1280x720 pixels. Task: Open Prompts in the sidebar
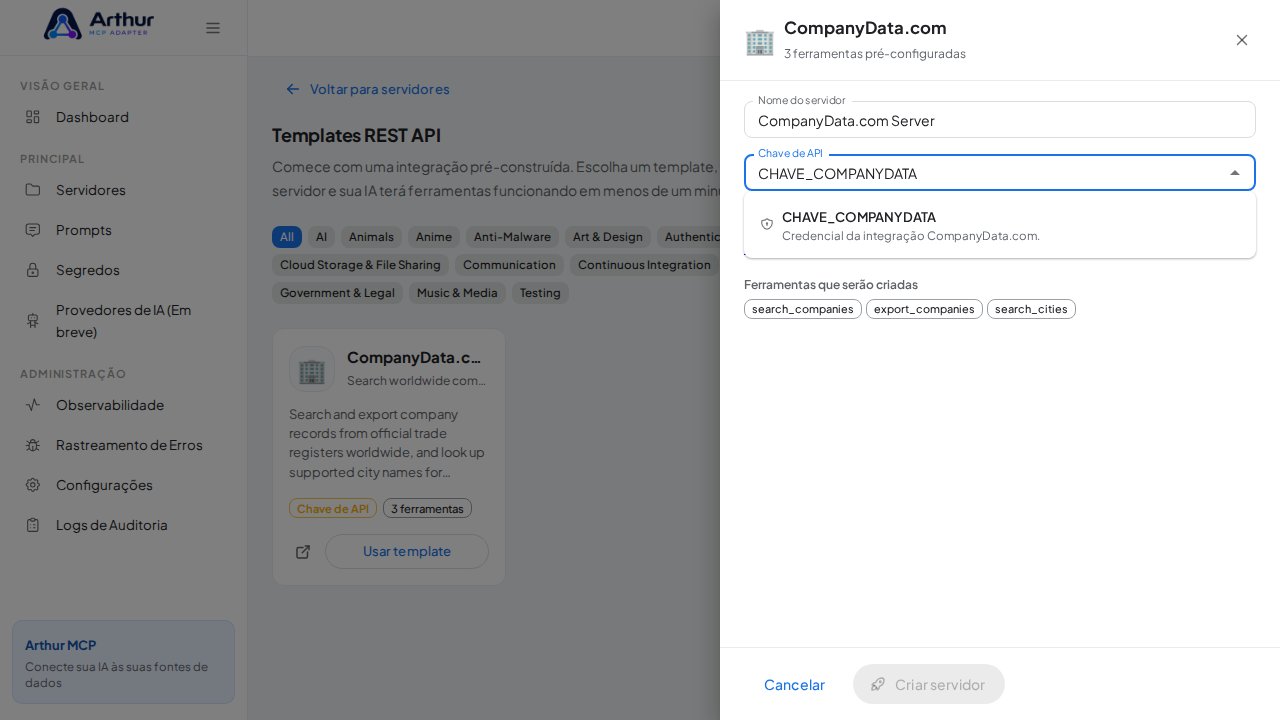pos(123,230)
